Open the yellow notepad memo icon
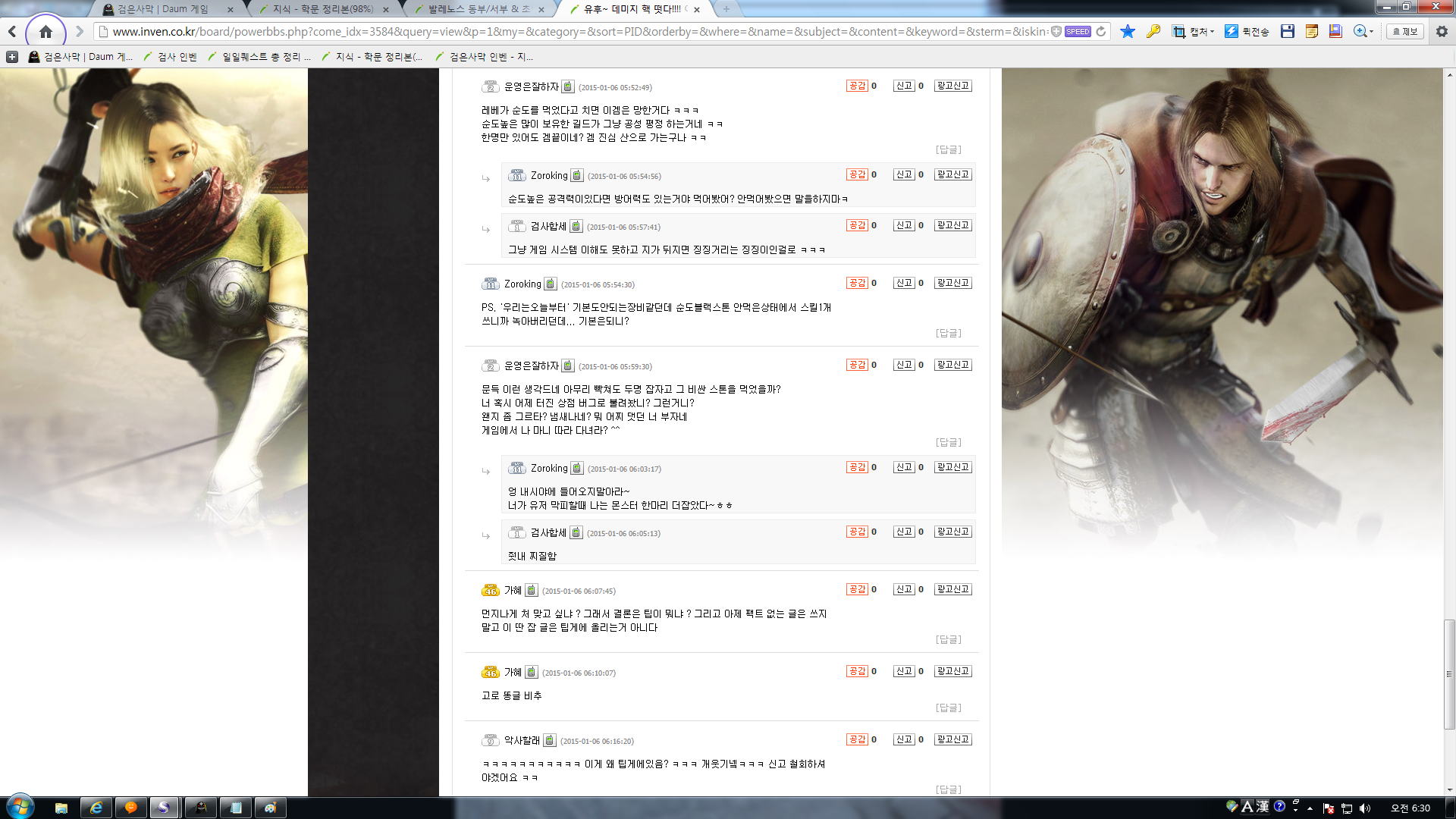Screen dimensions: 1456x819 pos(1311,32)
